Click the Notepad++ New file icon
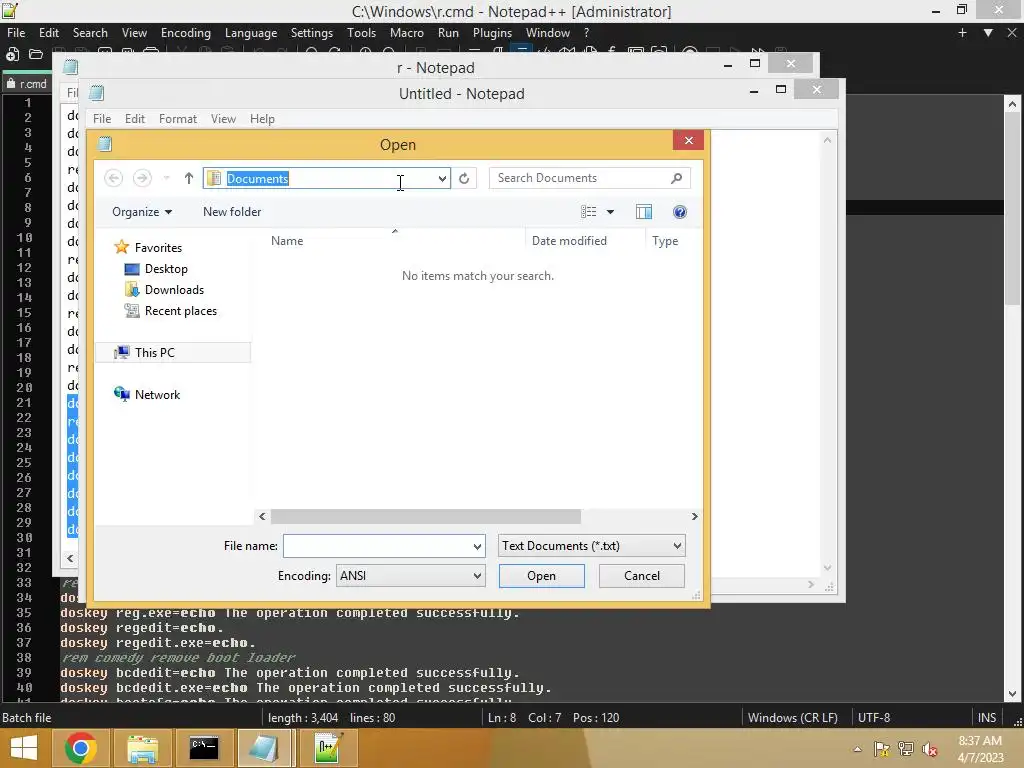1024x768 pixels. click(x=12, y=55)
